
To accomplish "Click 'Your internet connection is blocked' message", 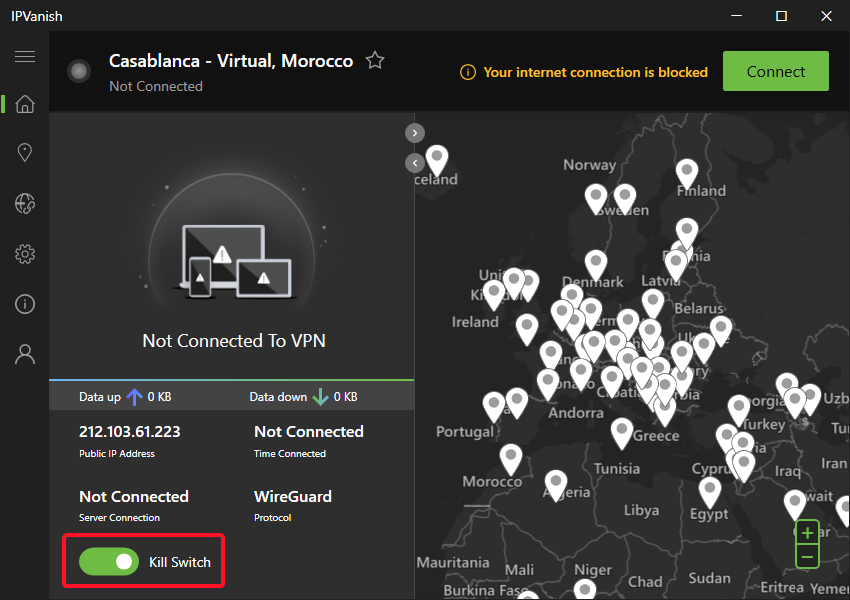I will point(595,72).
